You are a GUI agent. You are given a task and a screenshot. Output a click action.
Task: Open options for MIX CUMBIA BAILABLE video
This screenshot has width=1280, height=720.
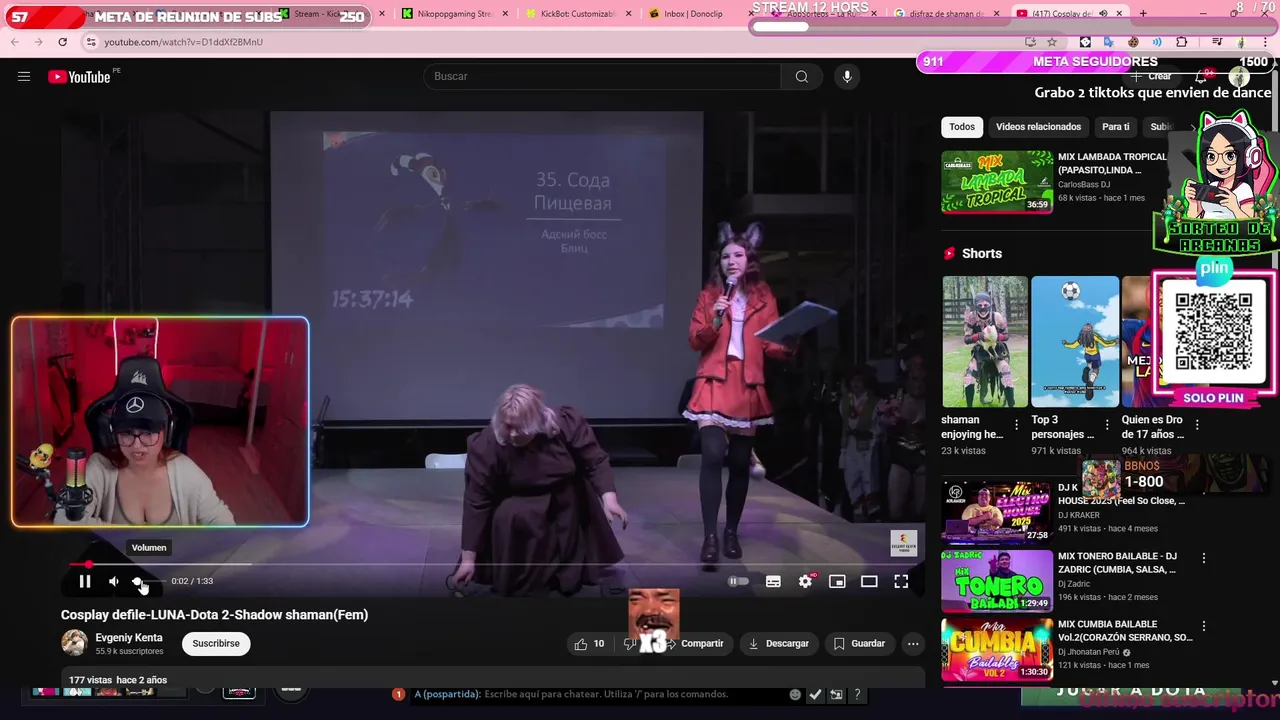(x=1204, y=627)
